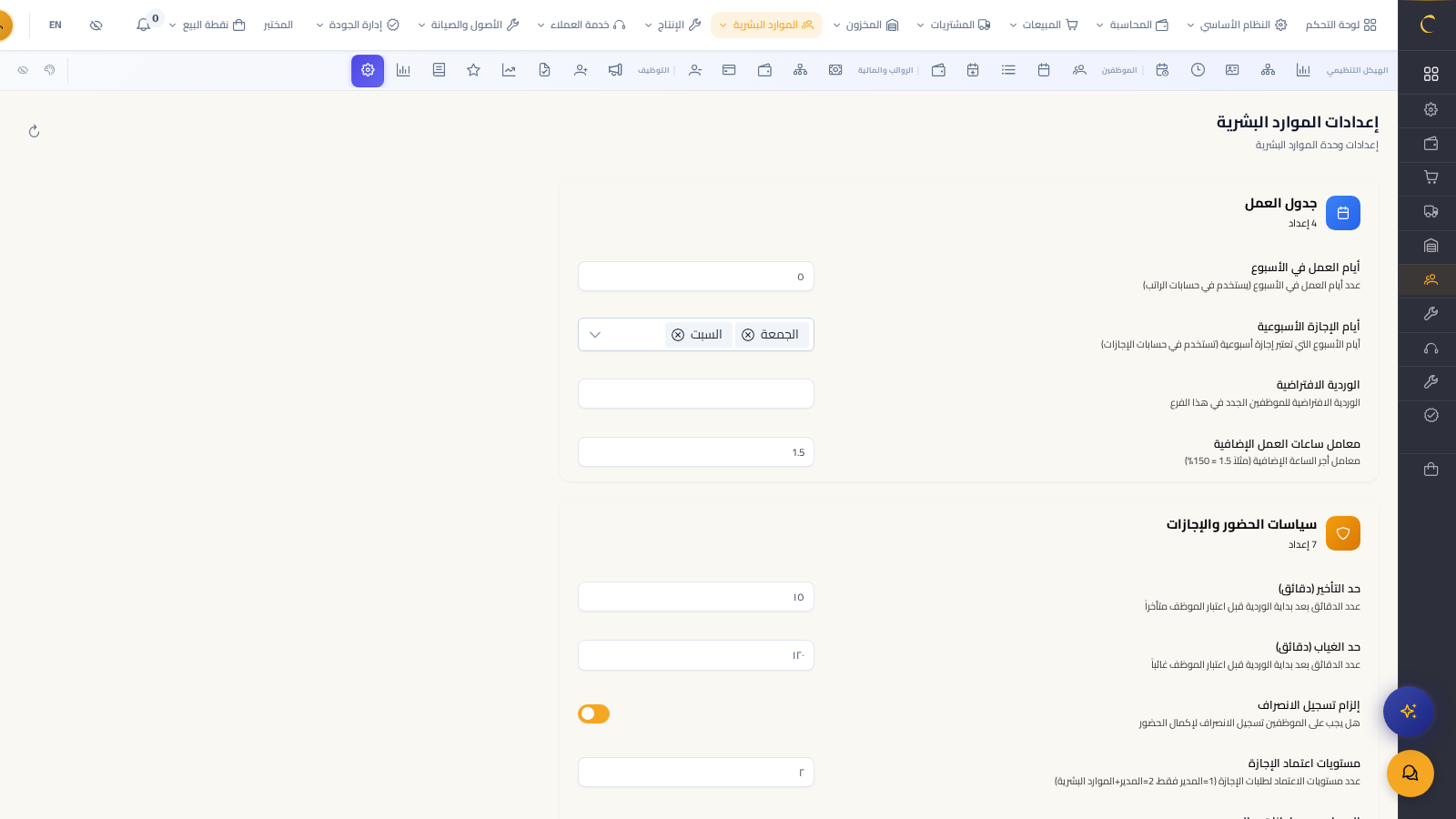This screenshot has width=1456, height=819.
Task: Click the refresh icon beside page title
Action: 35,131
